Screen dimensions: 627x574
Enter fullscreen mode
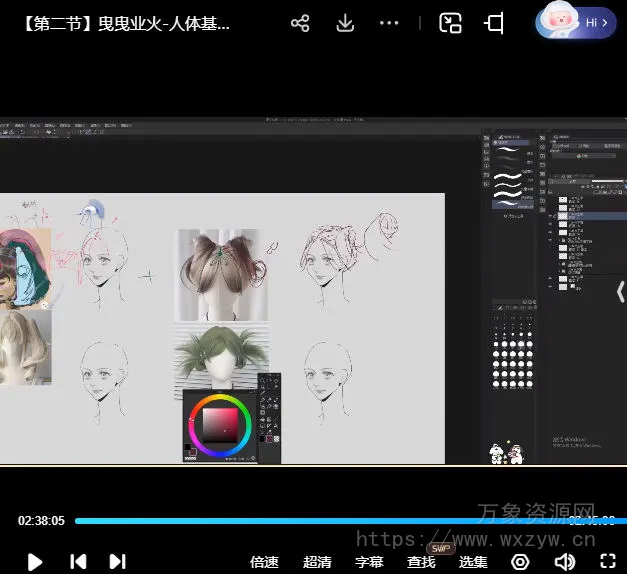coord(608,562)
